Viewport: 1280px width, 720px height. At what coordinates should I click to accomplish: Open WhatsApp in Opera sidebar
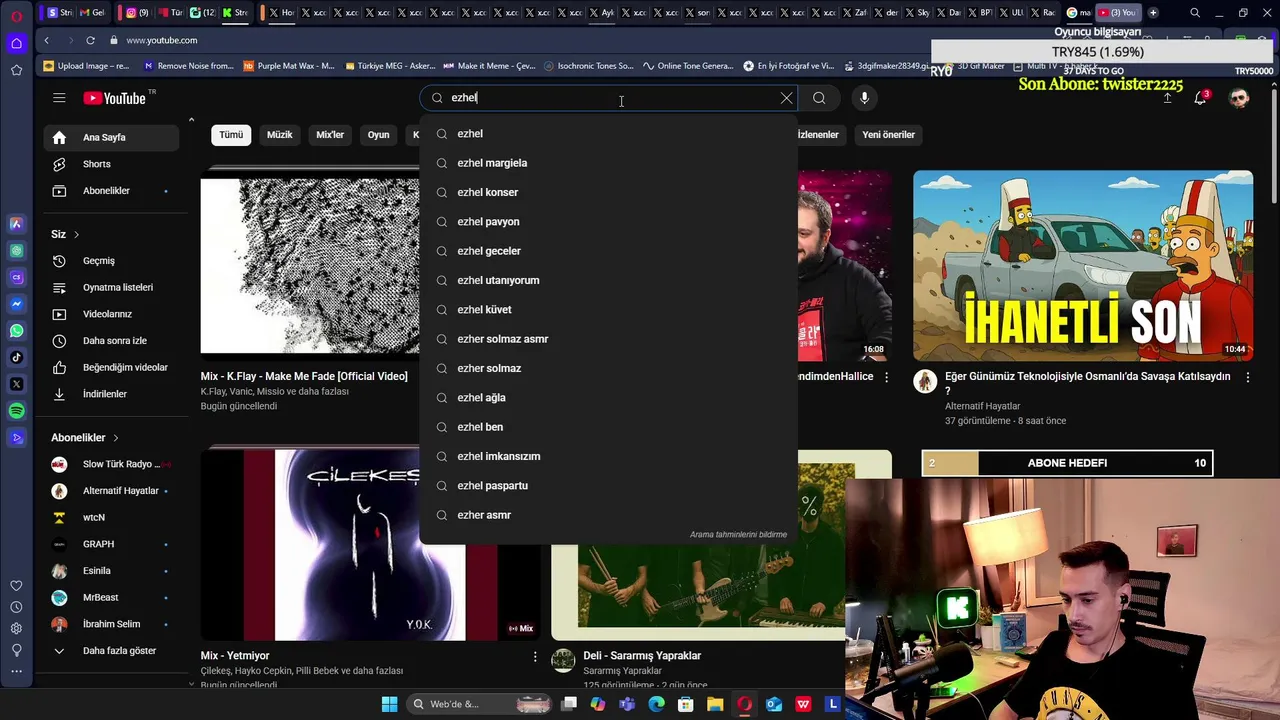coord(16,331)
